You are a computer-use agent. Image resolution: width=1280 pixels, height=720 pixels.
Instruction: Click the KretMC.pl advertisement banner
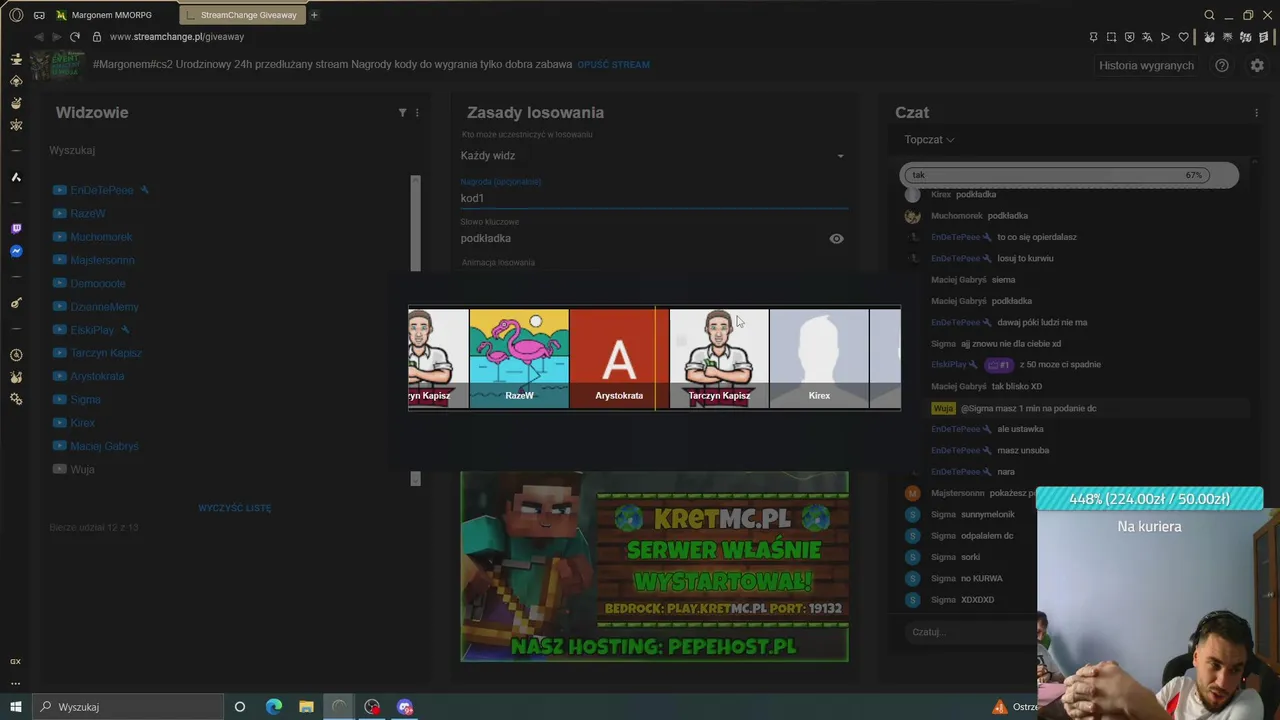[654, 566]
